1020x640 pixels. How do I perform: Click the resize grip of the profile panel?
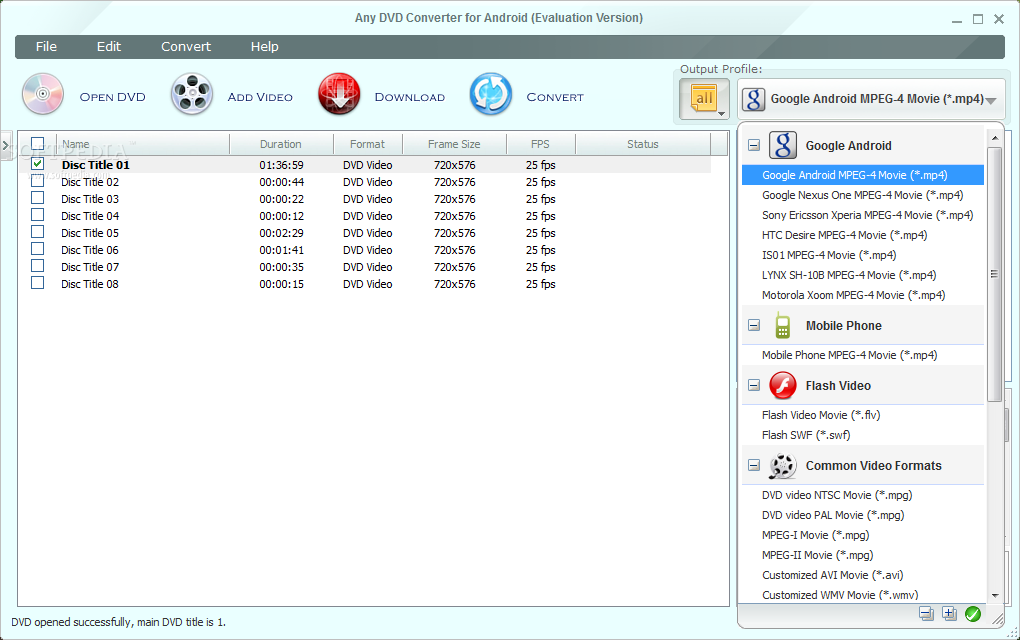coord(997,620)
